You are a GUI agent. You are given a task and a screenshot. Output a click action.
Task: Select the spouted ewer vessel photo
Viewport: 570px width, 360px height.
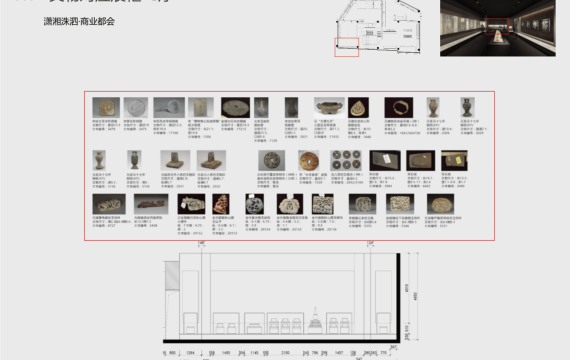pos(261,107)
